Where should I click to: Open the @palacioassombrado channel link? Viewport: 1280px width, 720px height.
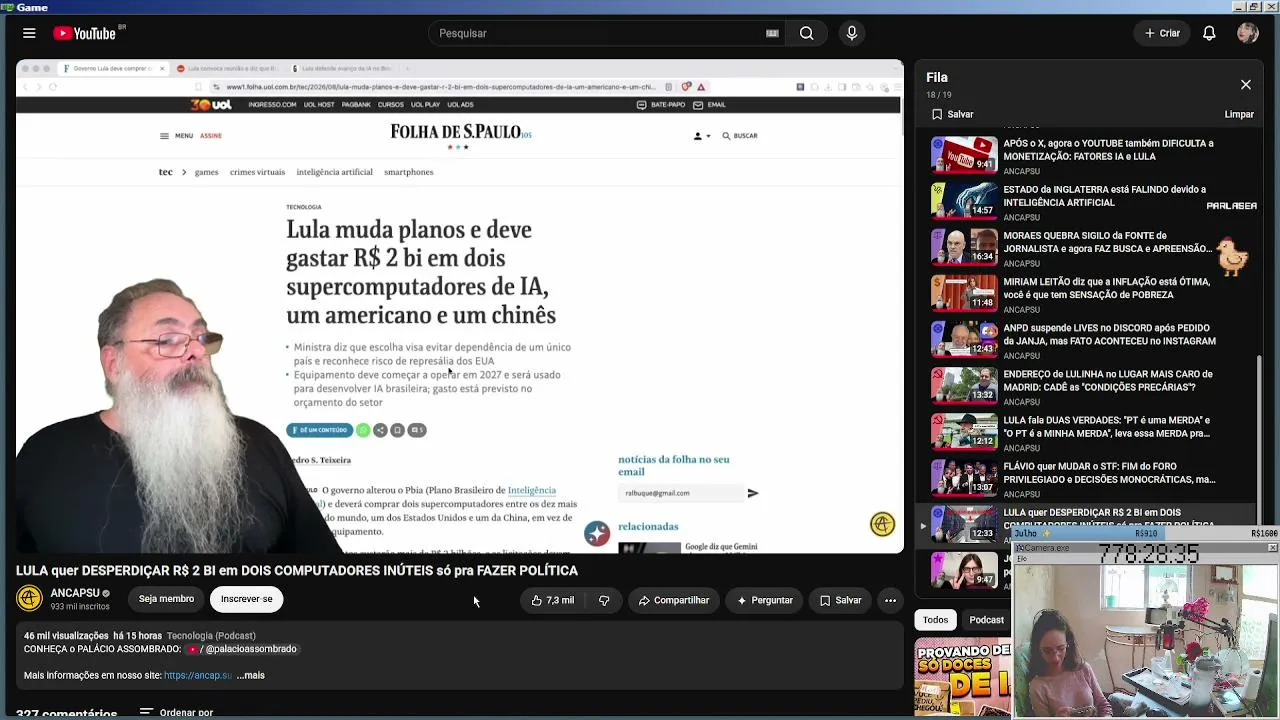[243, 649]
